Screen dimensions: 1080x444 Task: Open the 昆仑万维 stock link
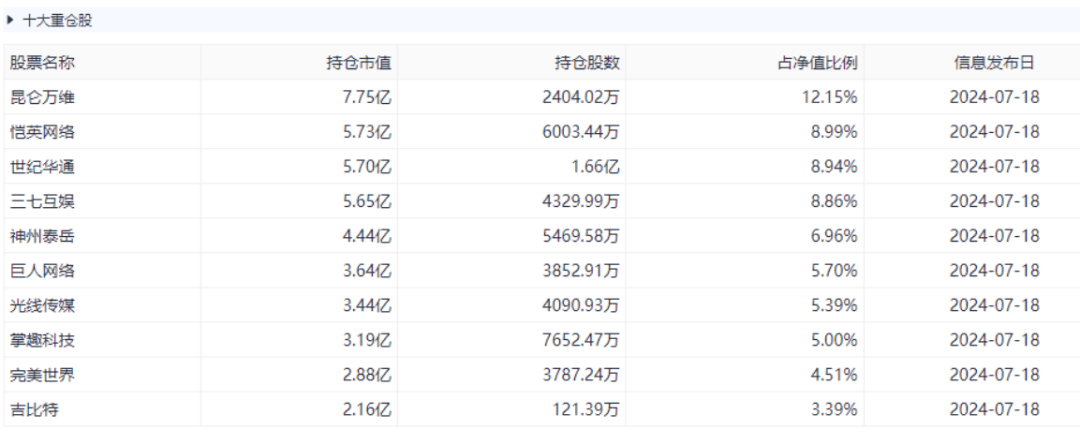point(42,97)
